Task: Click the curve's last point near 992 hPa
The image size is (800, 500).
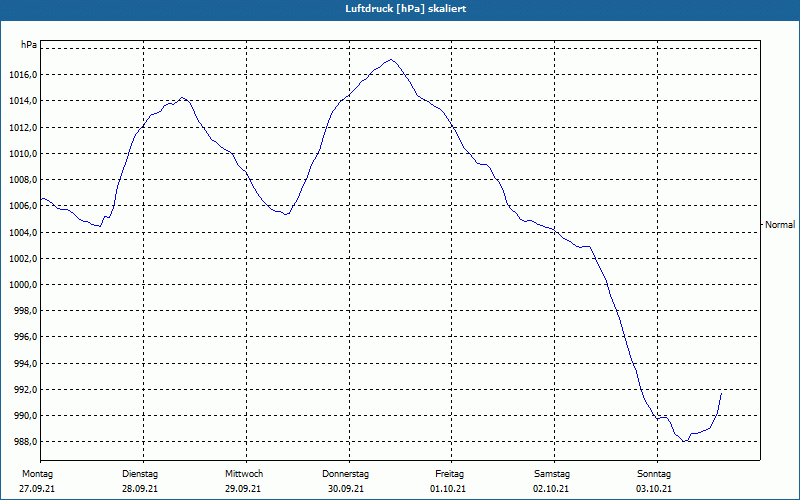Action: click(721, 393)
